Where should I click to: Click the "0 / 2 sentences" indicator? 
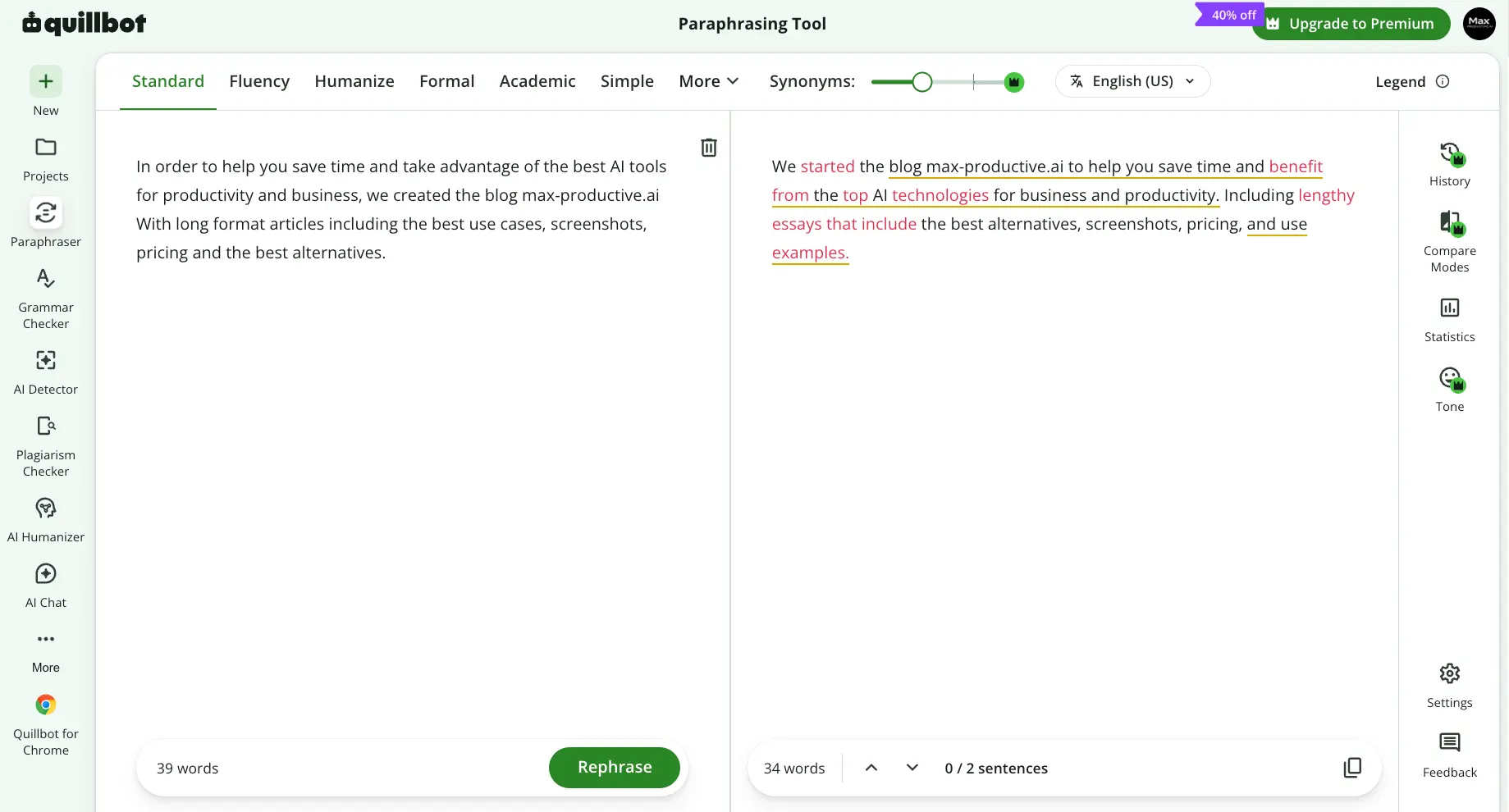click(996, 769)
